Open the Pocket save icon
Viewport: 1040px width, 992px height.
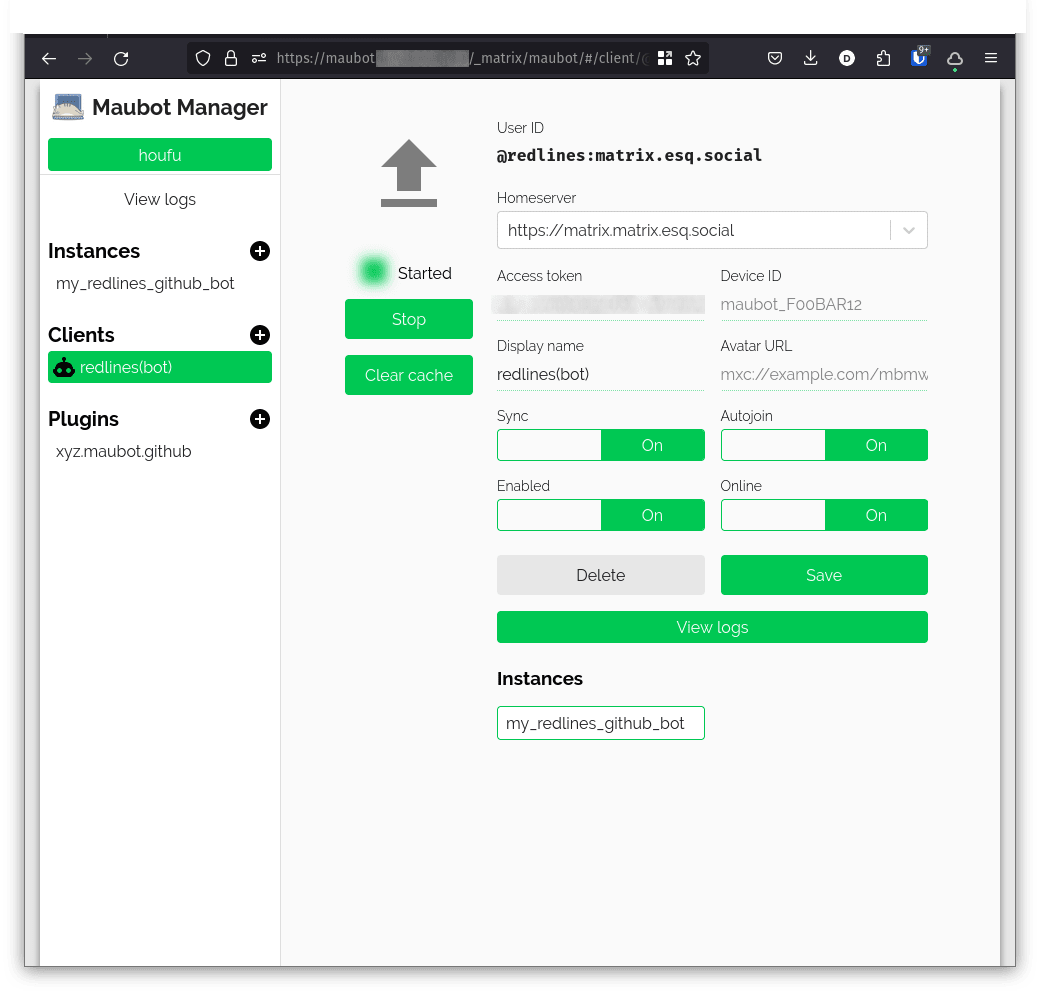(775, 58)
